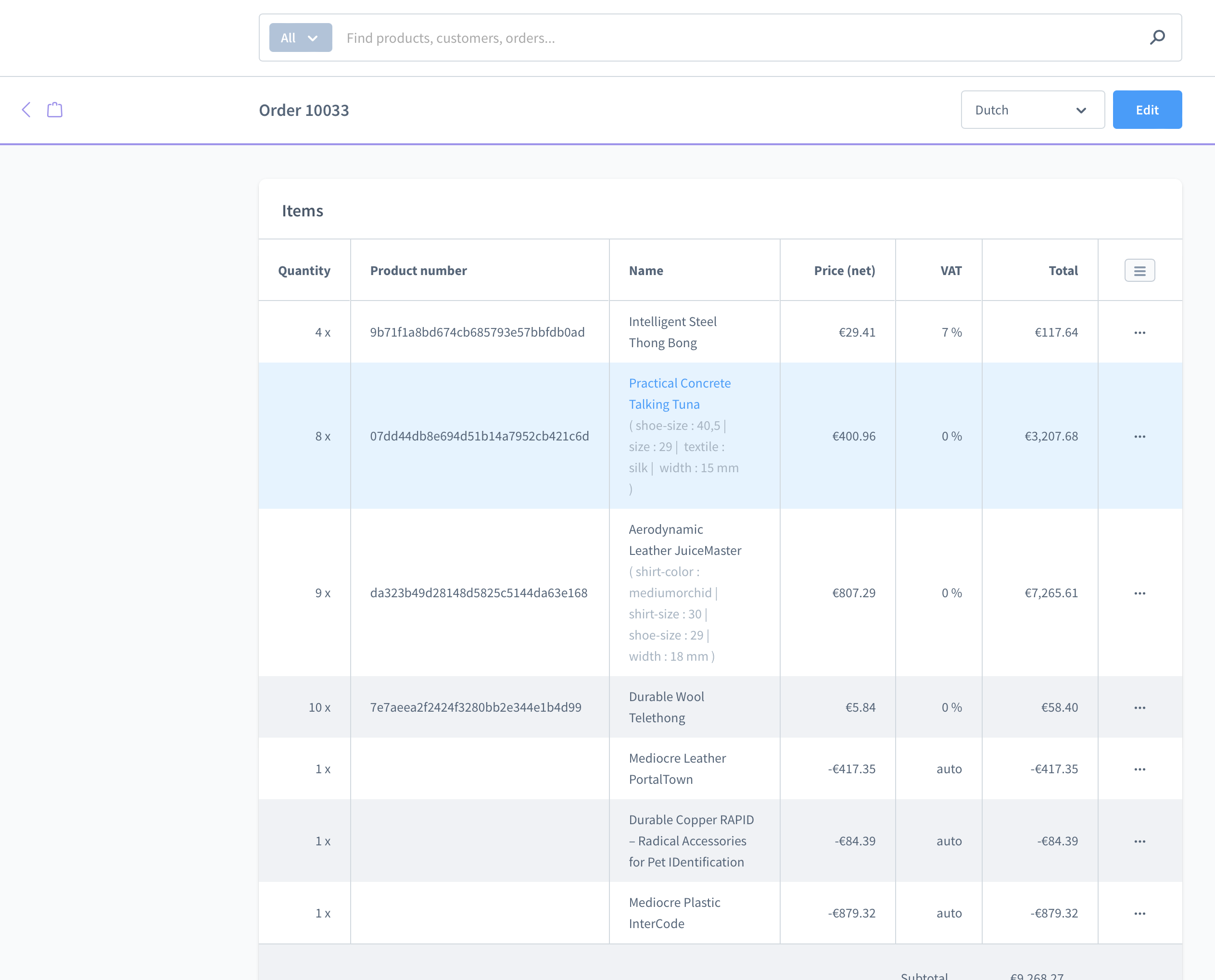Go back using the left arrow icon
The image size is (1215, 980).
(x=26, y=110)
